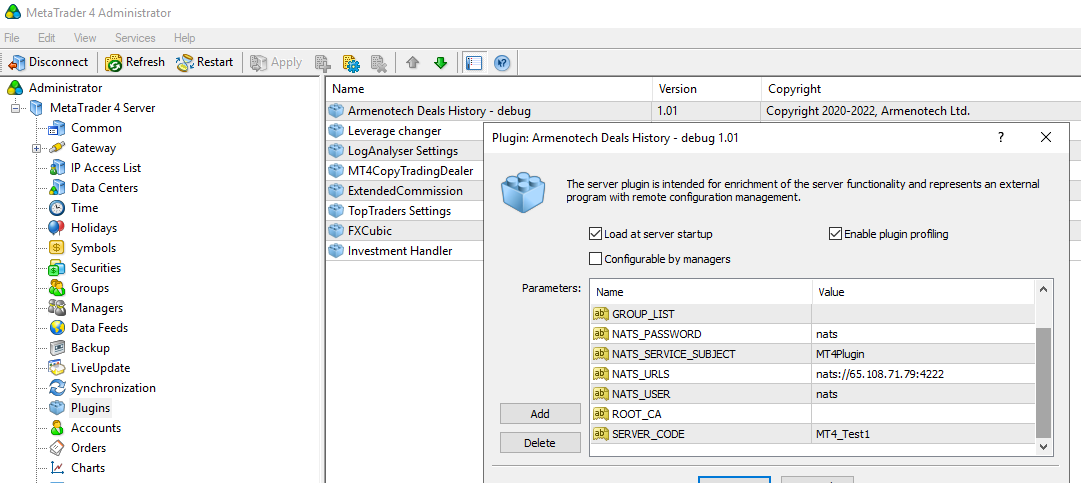Toggle Enable plugin profiling checkbox
The width and height of the screenshot is (1081, 483).
pos(836,234)
